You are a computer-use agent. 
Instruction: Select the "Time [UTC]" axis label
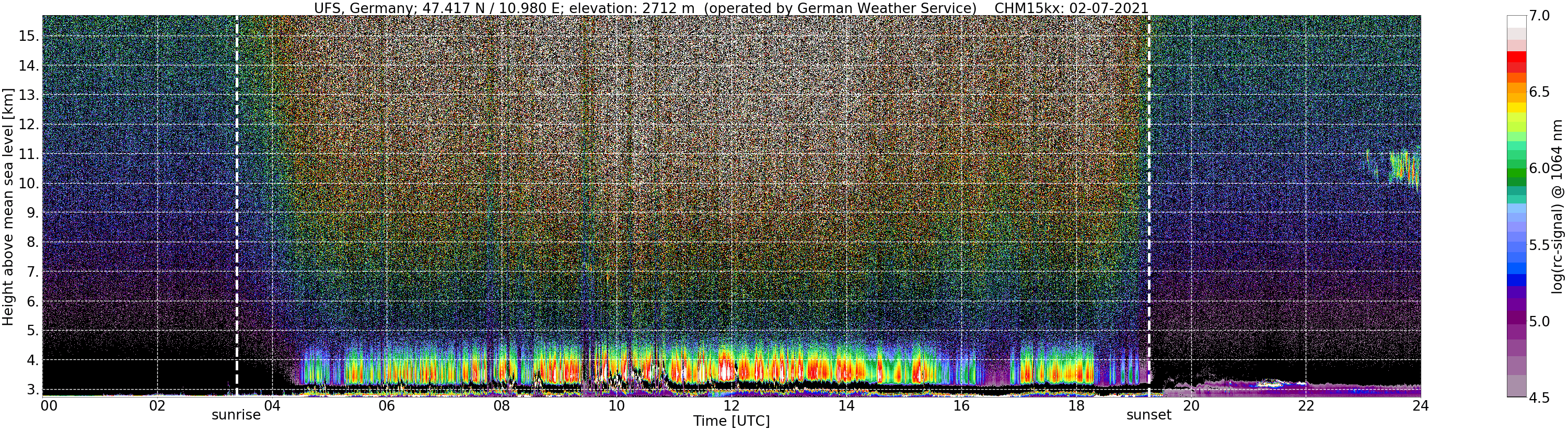tap(731, 421)
